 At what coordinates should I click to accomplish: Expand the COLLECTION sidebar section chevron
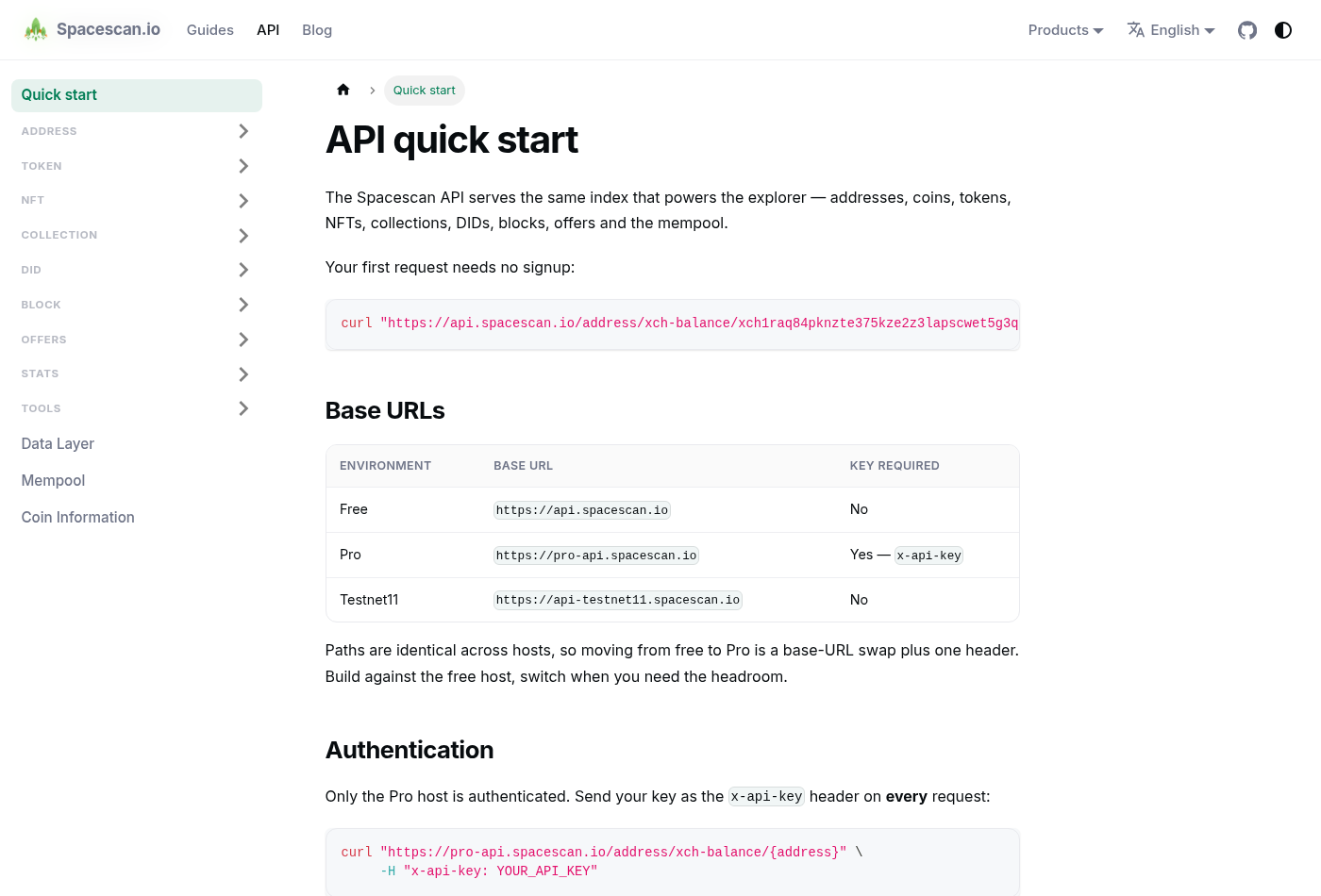tap(243, 236)
